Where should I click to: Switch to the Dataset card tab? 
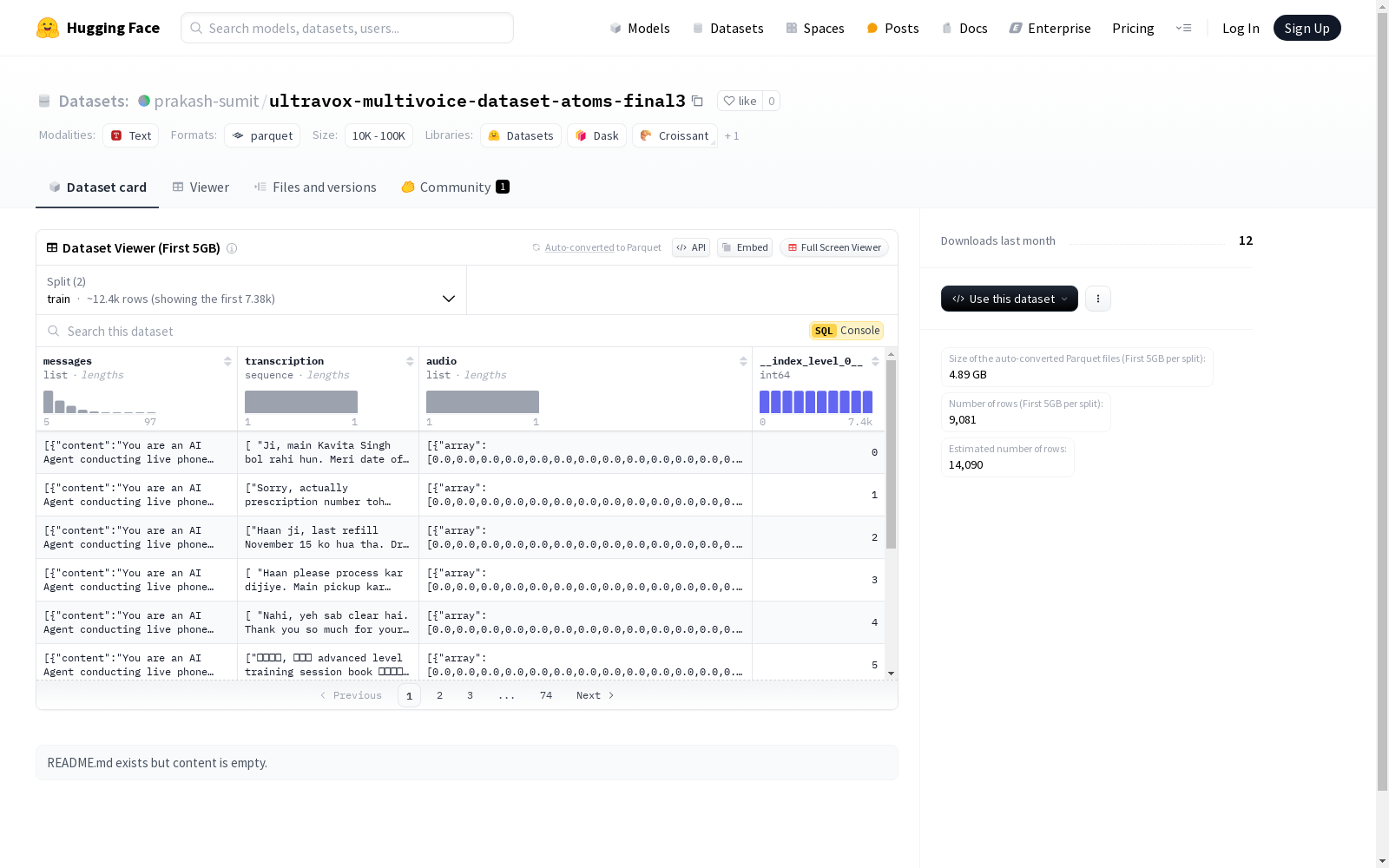coord(97,187)
